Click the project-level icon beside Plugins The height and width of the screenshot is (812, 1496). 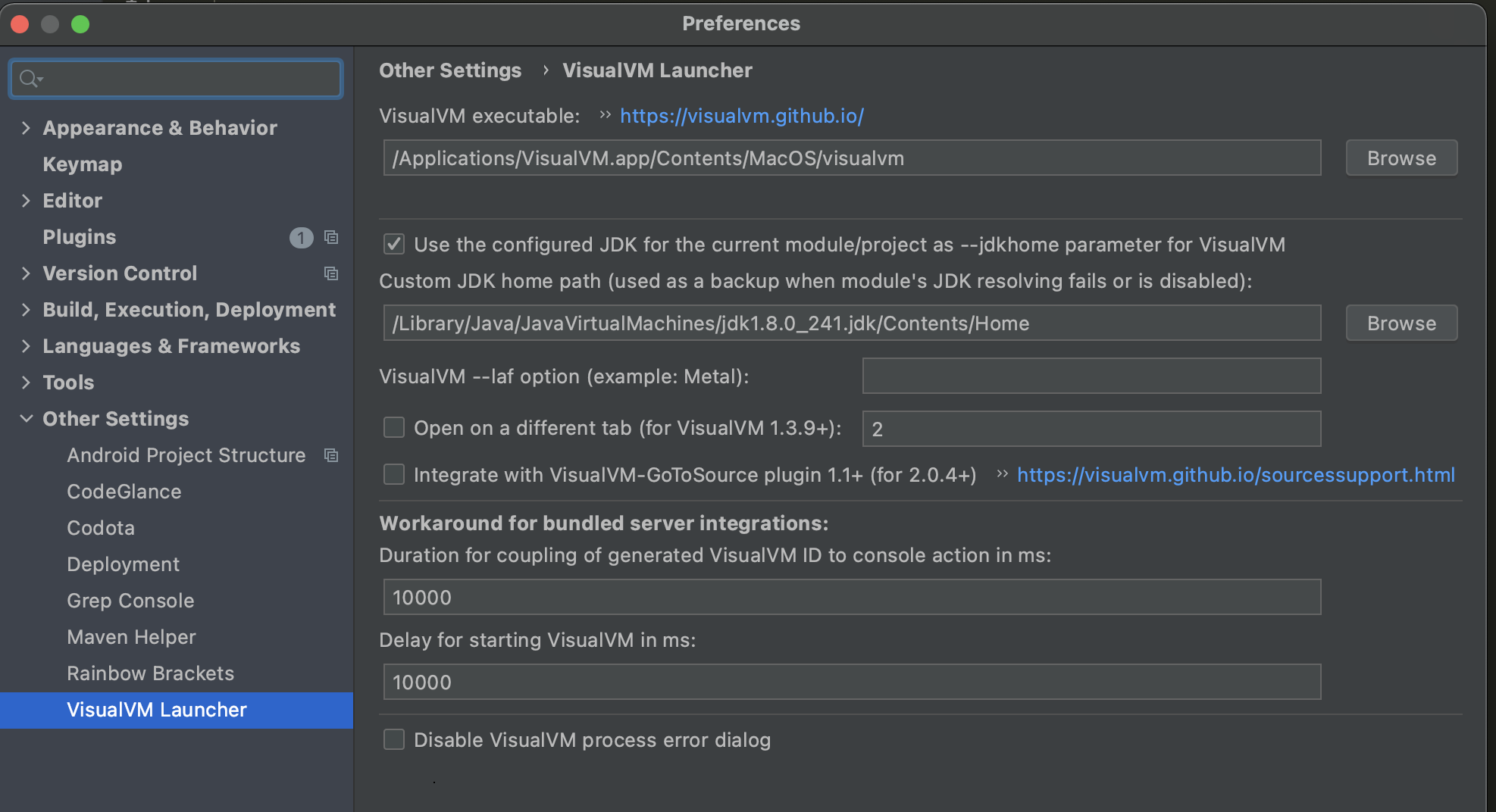[331, 237]
